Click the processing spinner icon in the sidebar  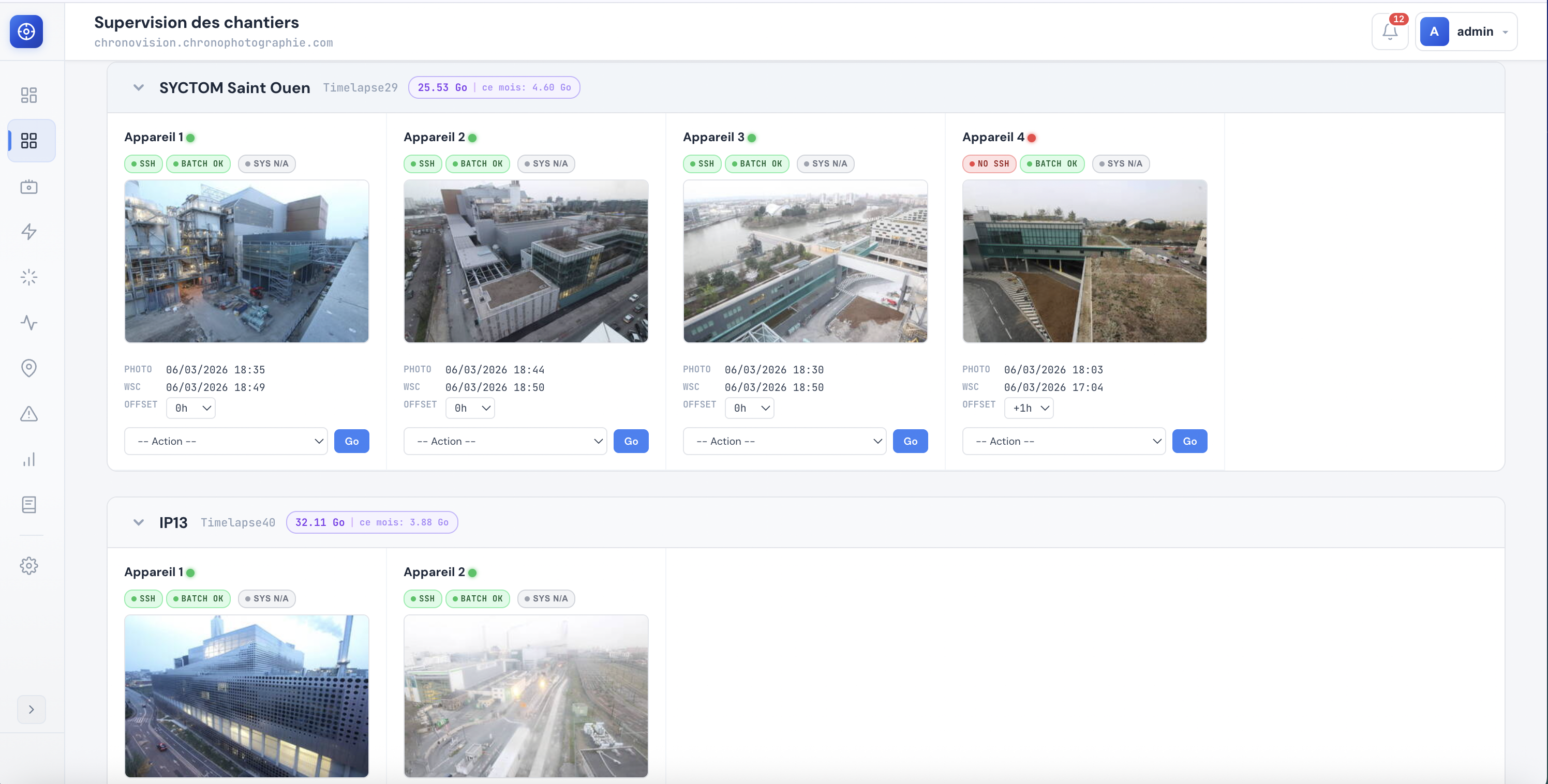28,277
